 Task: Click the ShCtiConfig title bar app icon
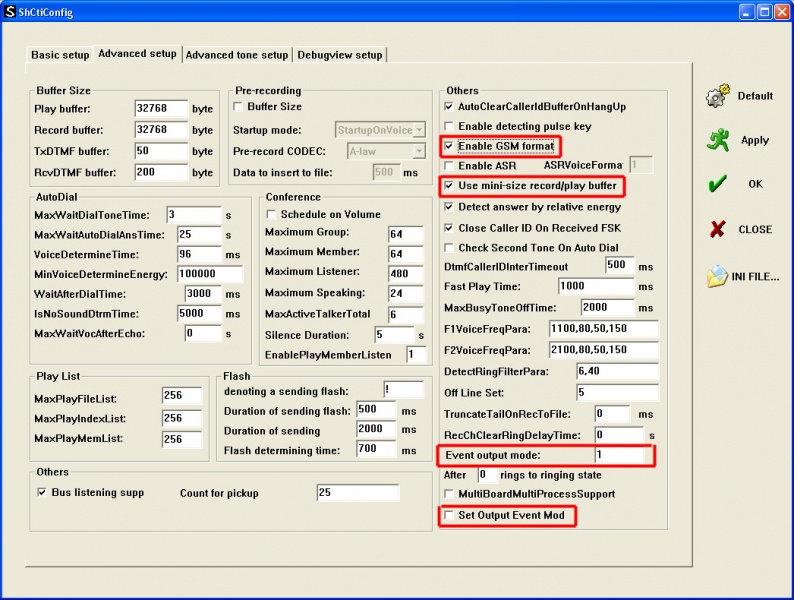click(10, 11)
